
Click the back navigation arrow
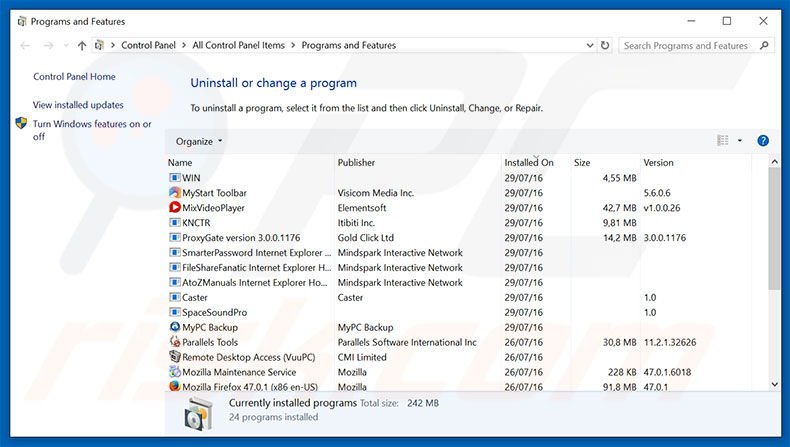(x=25, y=46)
